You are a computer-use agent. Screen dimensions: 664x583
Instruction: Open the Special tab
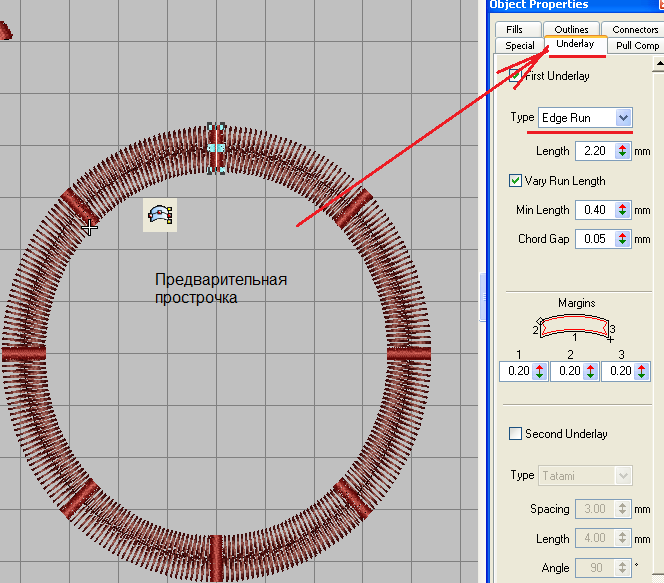click(519, 45)
